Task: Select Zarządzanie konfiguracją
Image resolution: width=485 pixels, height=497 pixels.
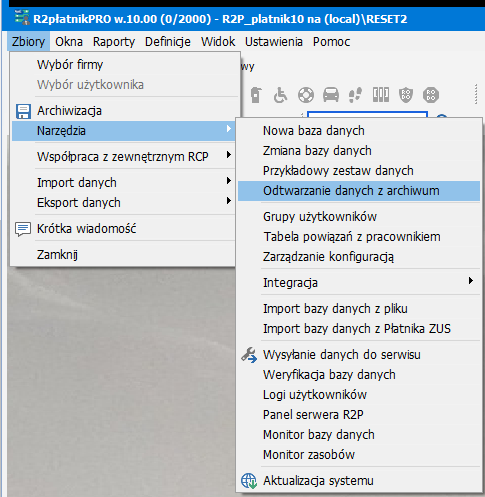Action: pos(359,257)
